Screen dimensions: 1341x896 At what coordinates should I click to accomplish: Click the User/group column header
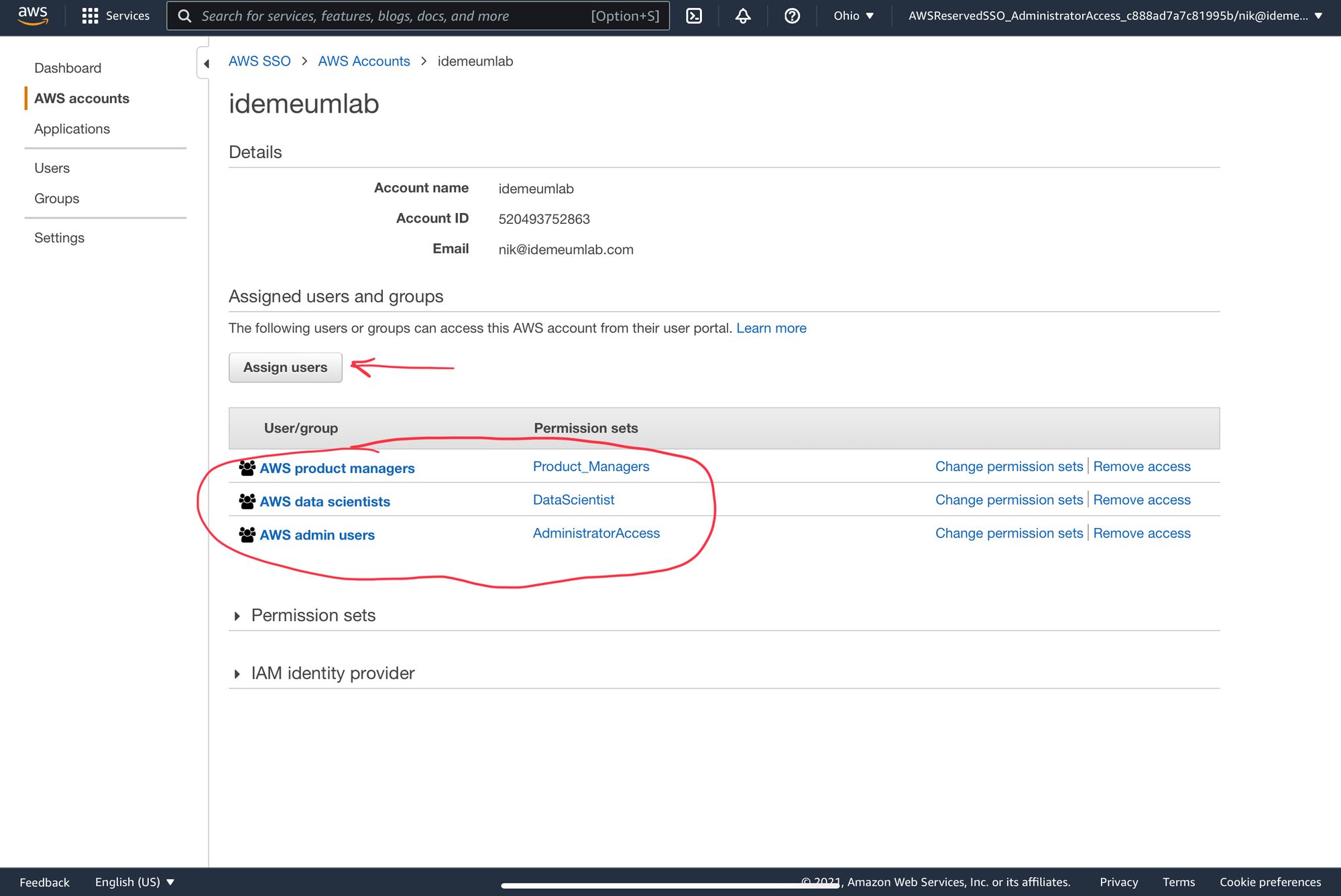tap(300, 428)
